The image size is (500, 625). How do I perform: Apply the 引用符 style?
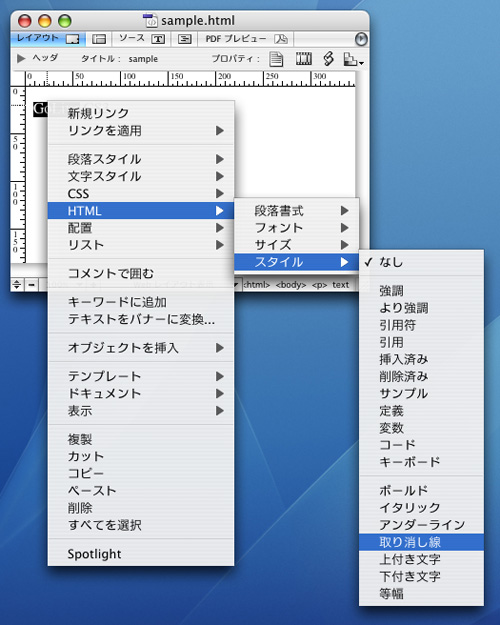[x=421, y=325]
